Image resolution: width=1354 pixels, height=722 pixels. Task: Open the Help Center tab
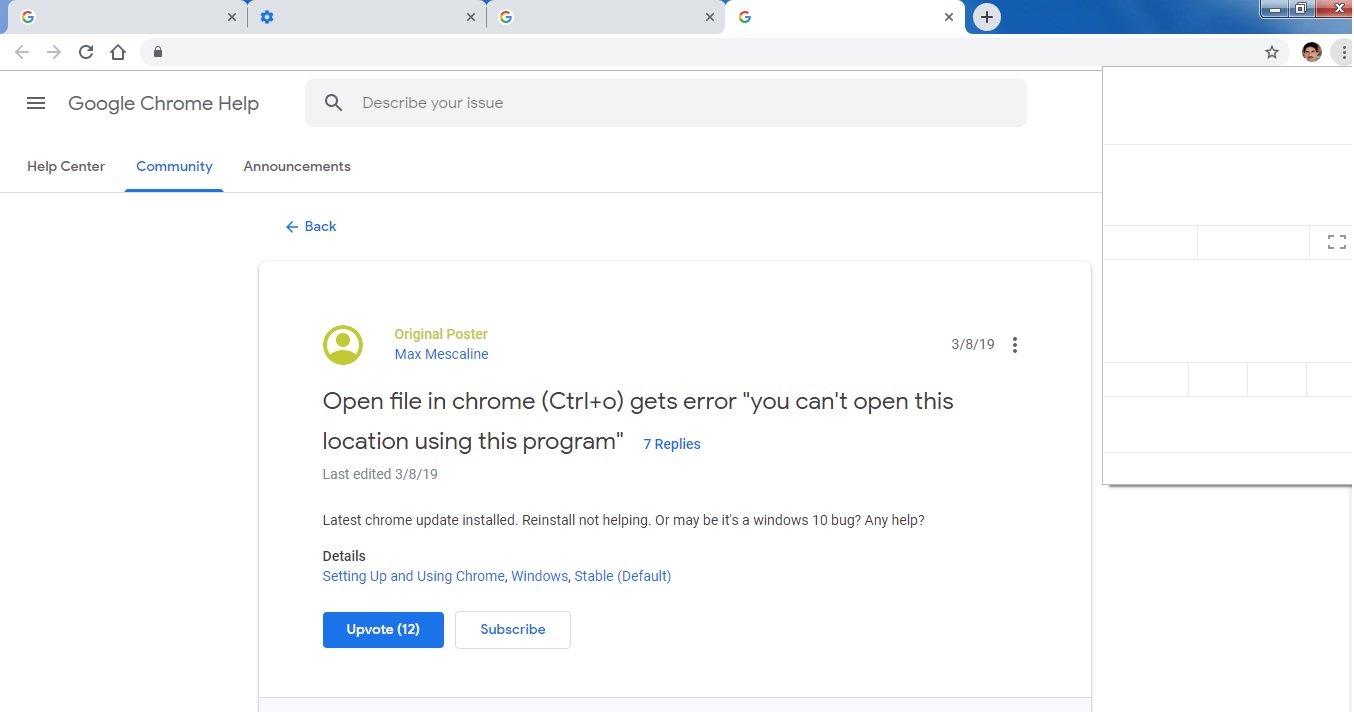tap(66, 167)
